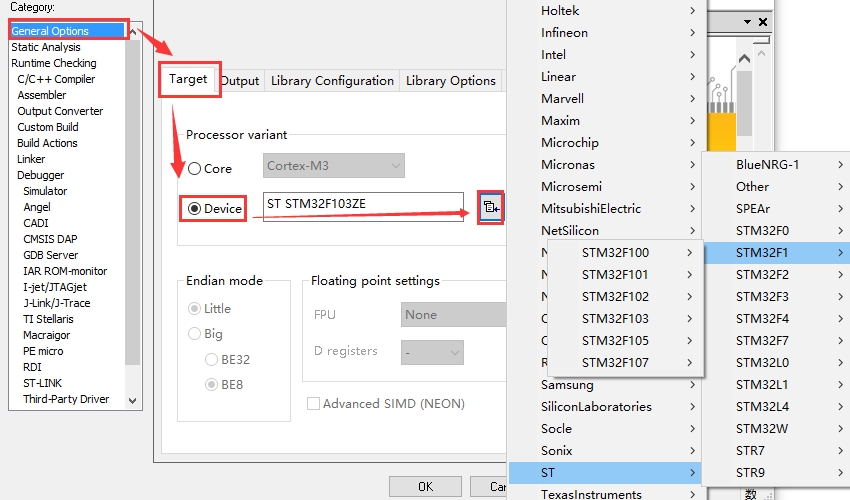Switch to the Target tab

pyautogui.click(x=188, y=79)
